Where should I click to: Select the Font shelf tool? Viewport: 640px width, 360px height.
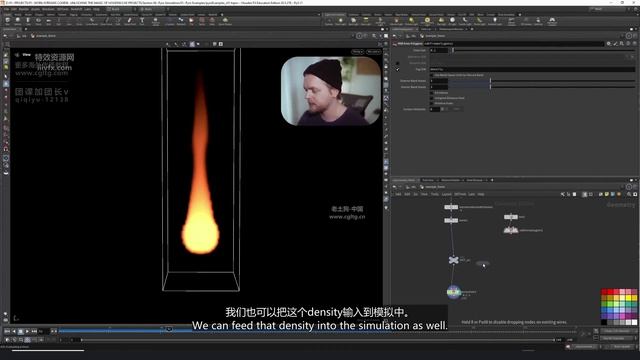142,21
